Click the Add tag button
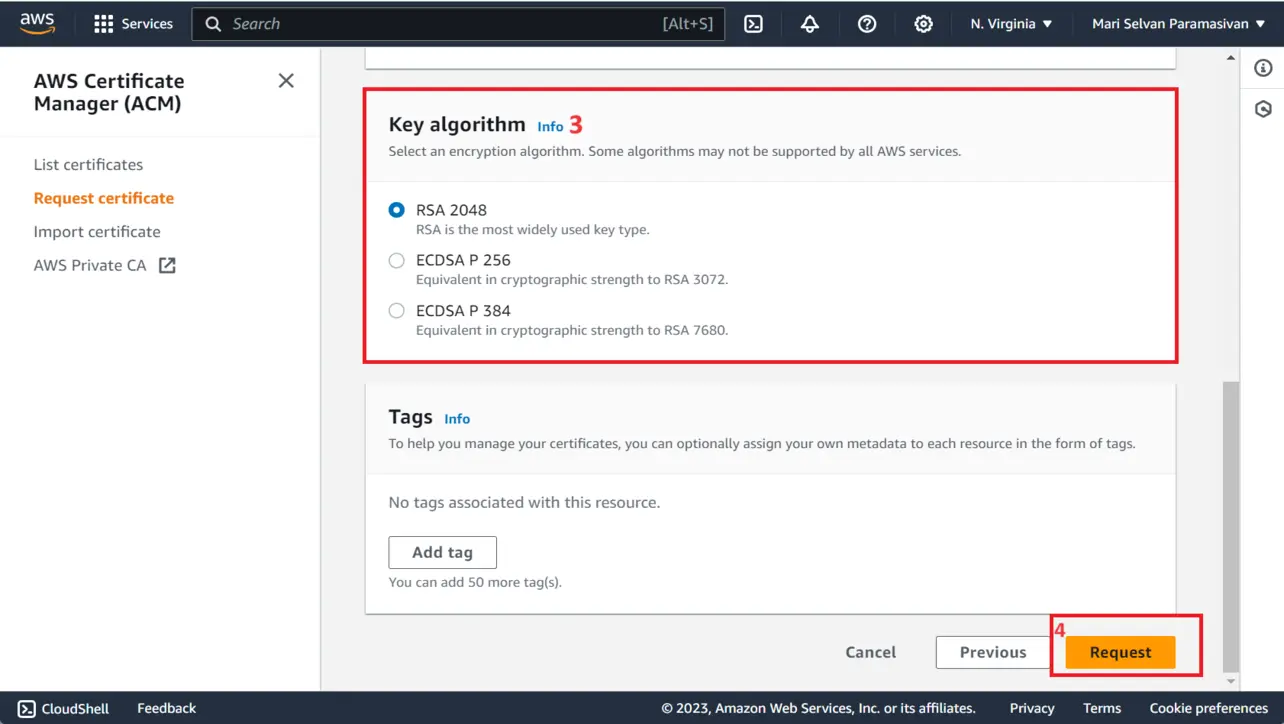Viewport: 1284px width, 724px height. coord(442,552)
